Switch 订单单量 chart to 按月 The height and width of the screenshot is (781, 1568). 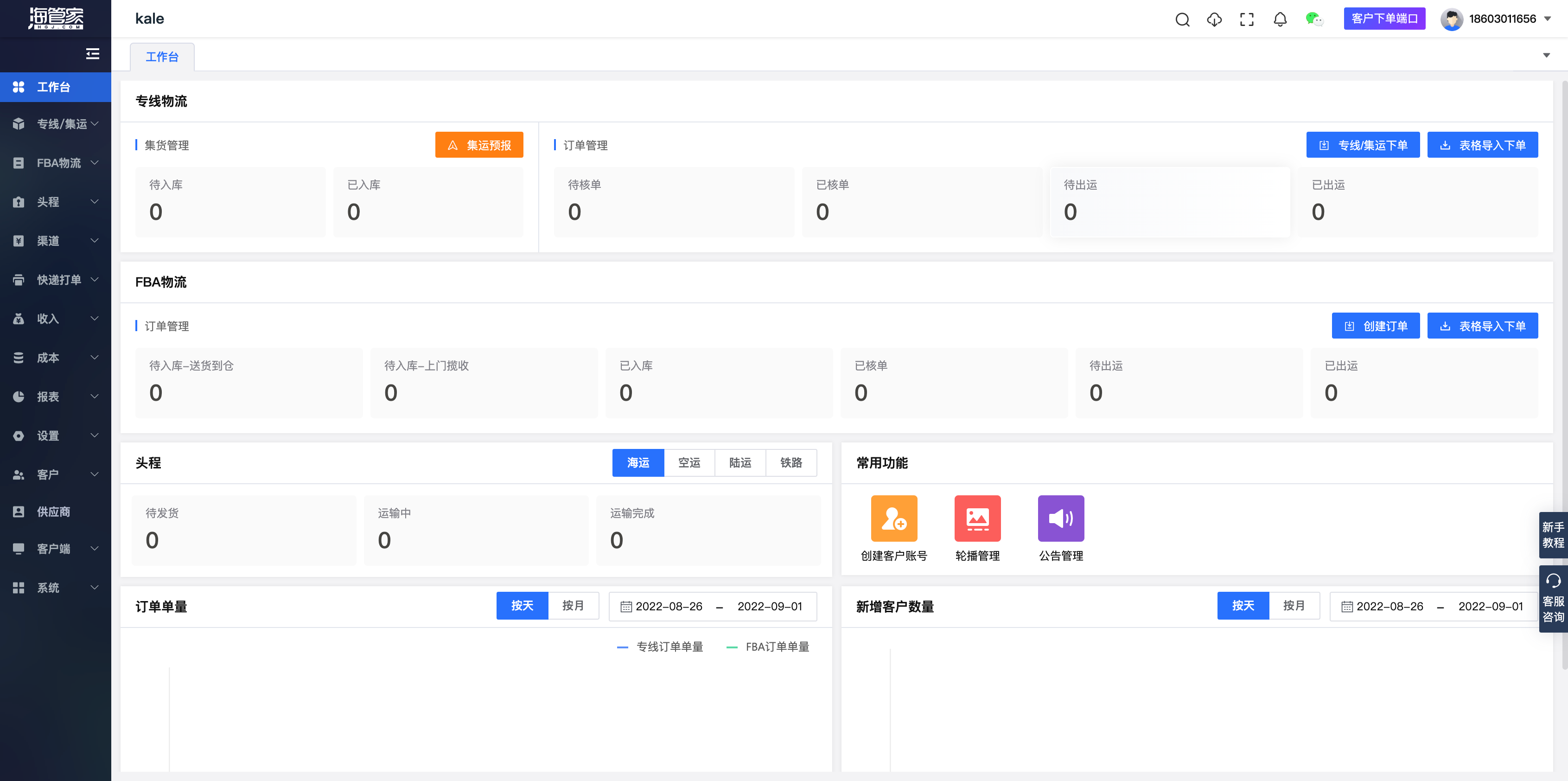[574, 606]
